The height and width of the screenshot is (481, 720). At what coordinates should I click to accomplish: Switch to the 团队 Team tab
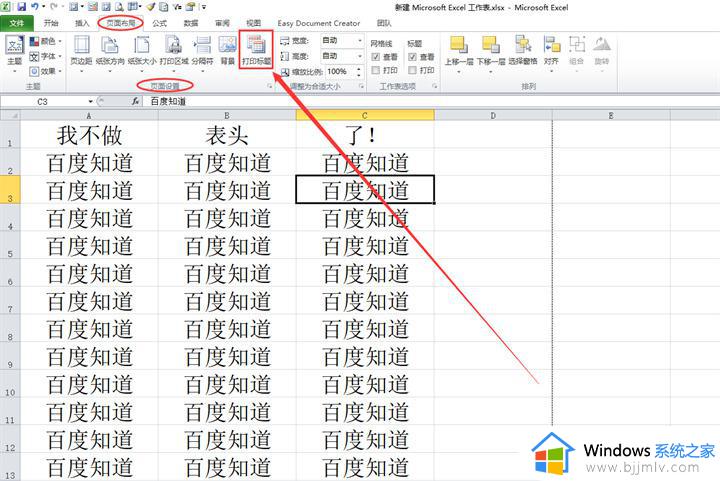tap(384, 23)
